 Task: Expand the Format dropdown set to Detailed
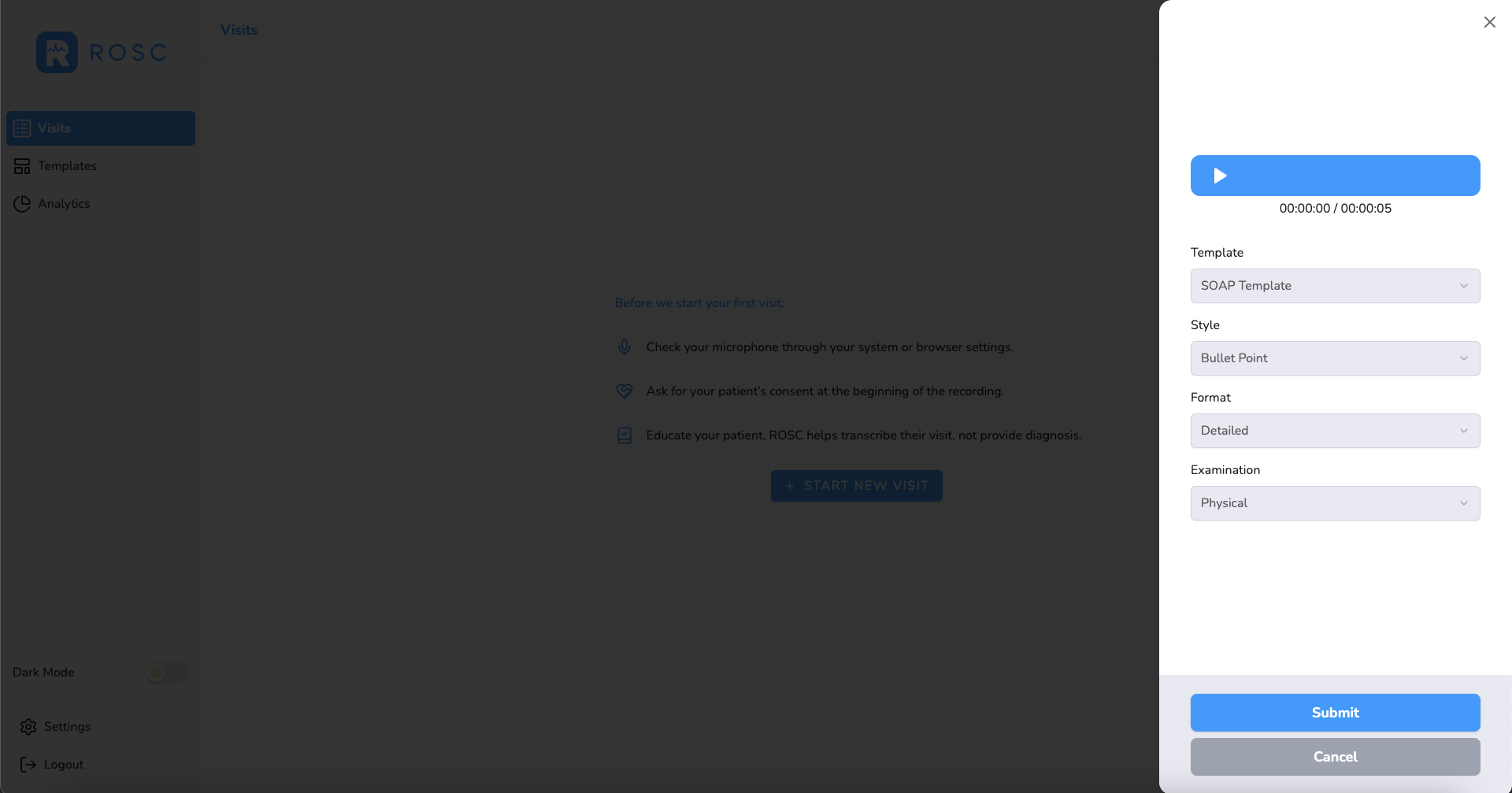1334,430
